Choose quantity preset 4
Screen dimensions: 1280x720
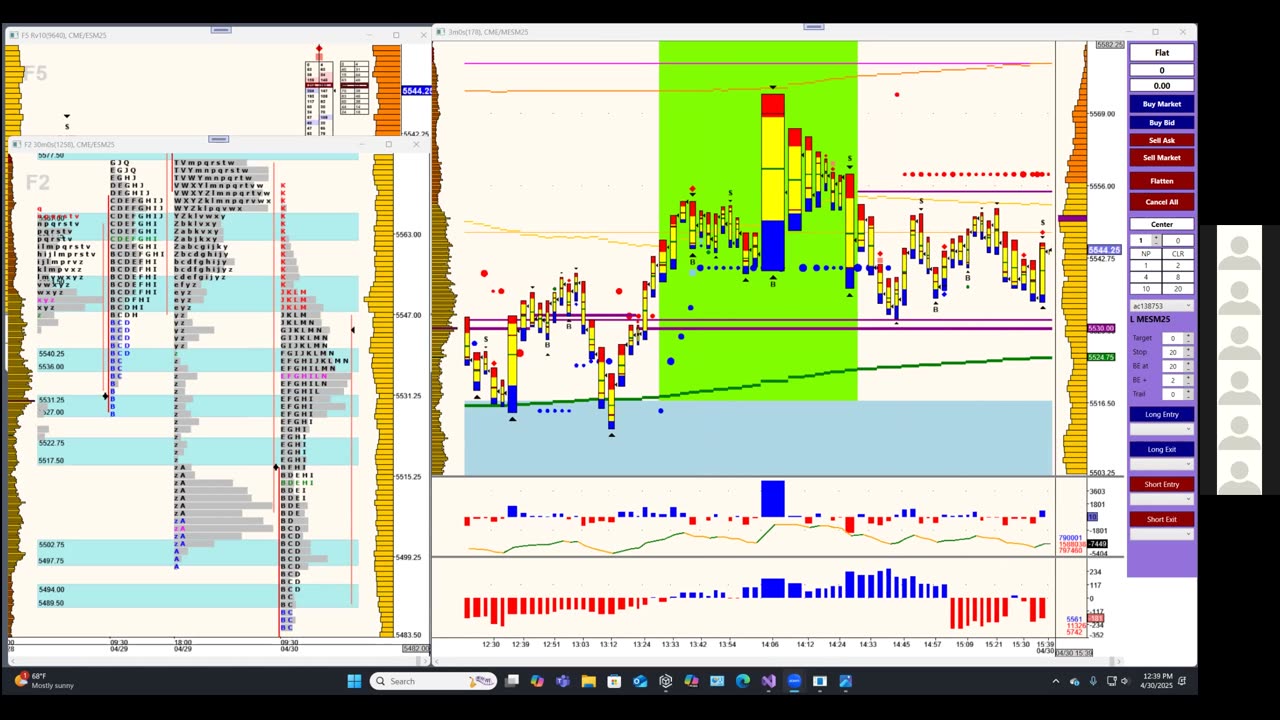[1146, 277]
